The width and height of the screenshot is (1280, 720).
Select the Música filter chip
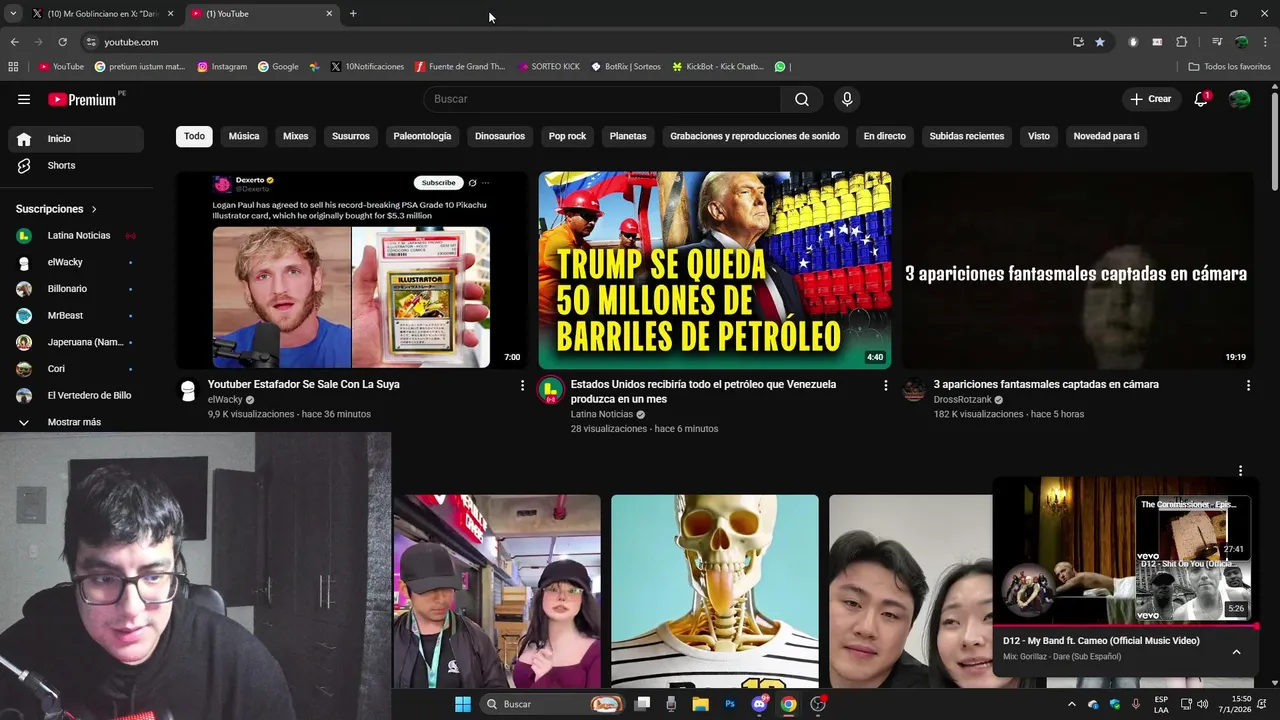pos(244,136)
